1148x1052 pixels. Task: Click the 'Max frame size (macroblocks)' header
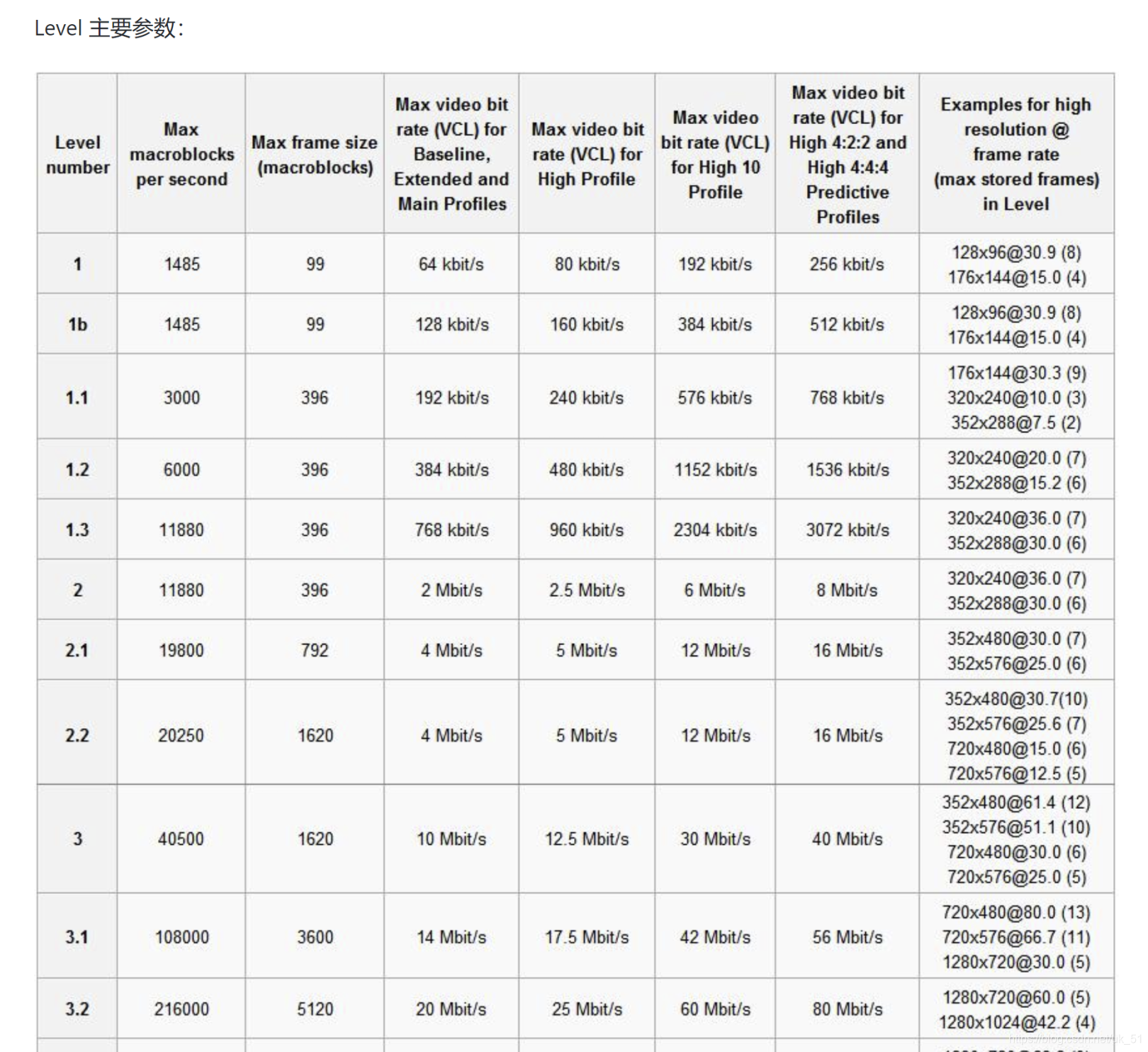click(315, 155)
